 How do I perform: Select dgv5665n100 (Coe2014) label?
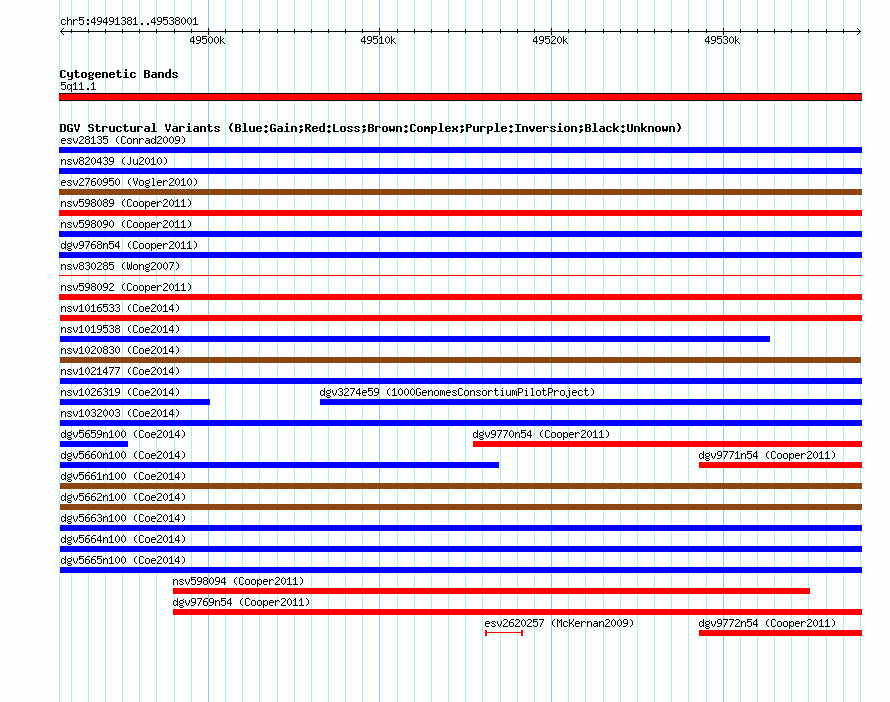pos(123,560)
